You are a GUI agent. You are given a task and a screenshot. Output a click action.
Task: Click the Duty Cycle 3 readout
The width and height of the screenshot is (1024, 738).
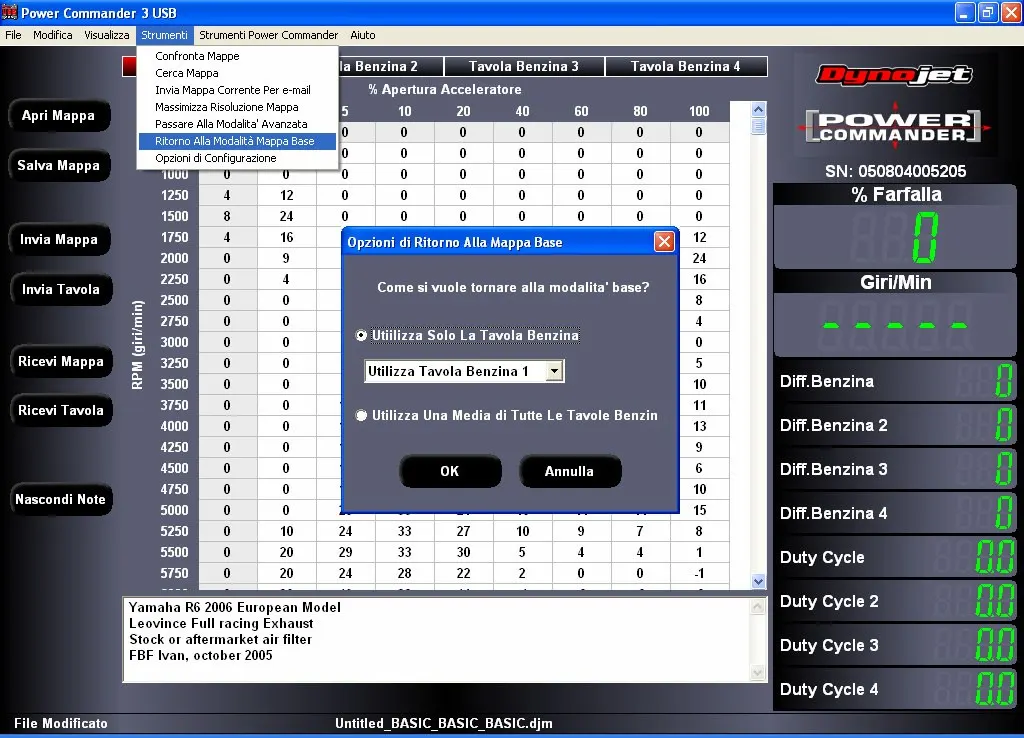[x=895, y=645]
